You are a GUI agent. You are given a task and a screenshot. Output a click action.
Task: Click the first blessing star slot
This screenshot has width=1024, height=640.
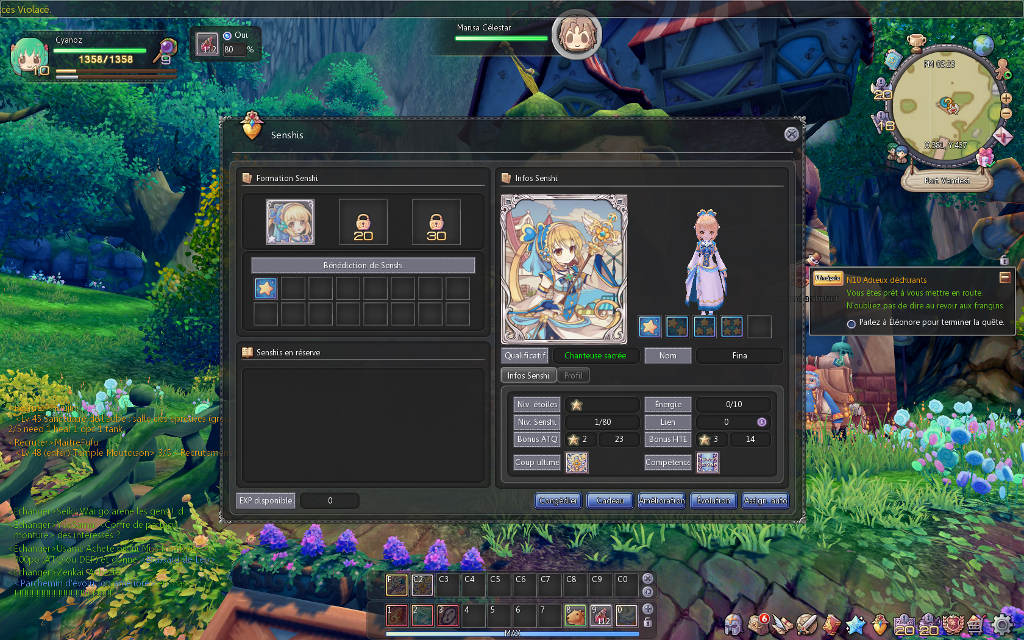point(266,288)
